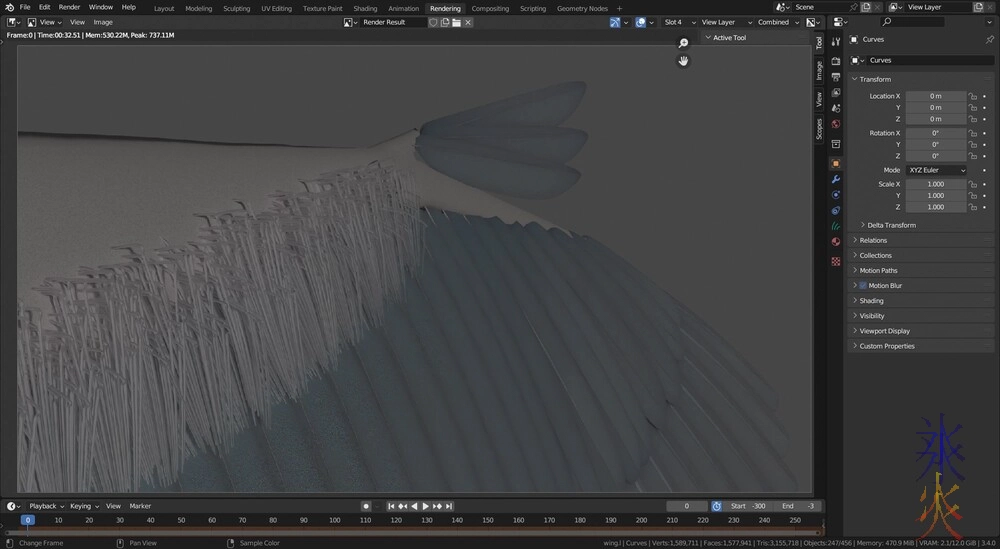Open the Modifiers wrench properties tab
The image size is (1000, 549).
(x=836, y=178)
